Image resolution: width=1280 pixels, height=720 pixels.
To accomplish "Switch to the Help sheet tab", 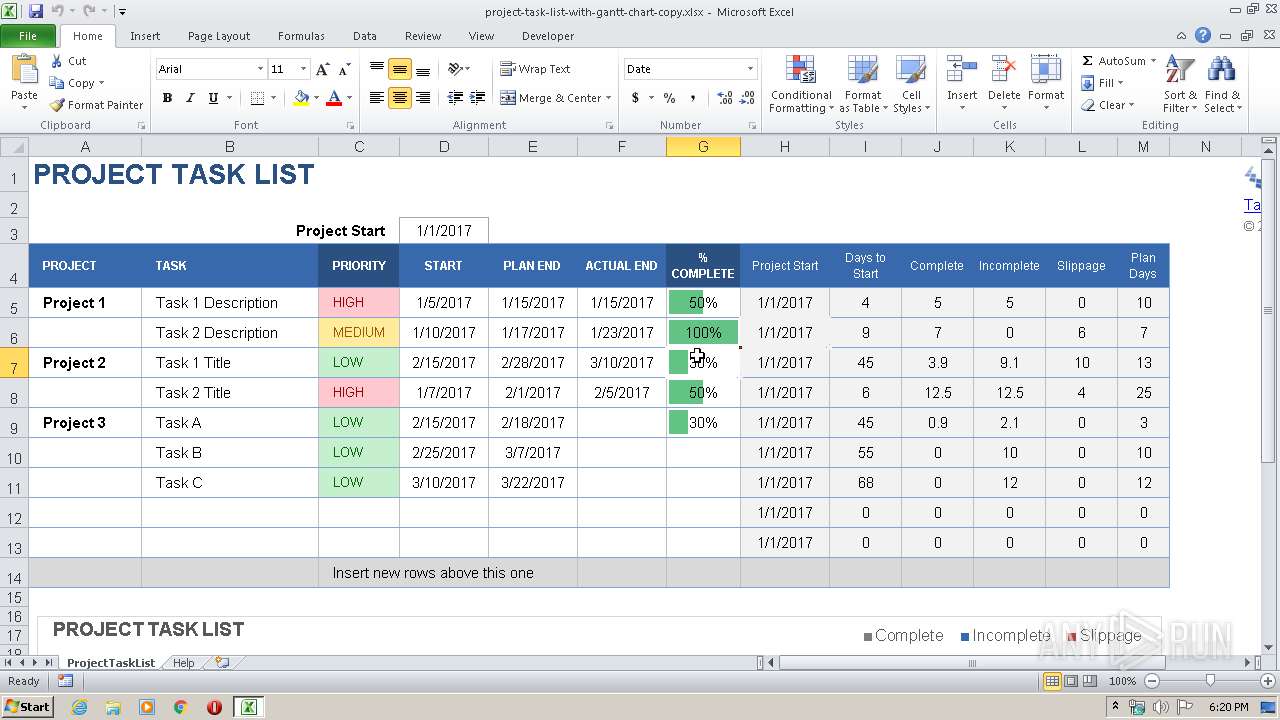I will (x=184, y=663).
